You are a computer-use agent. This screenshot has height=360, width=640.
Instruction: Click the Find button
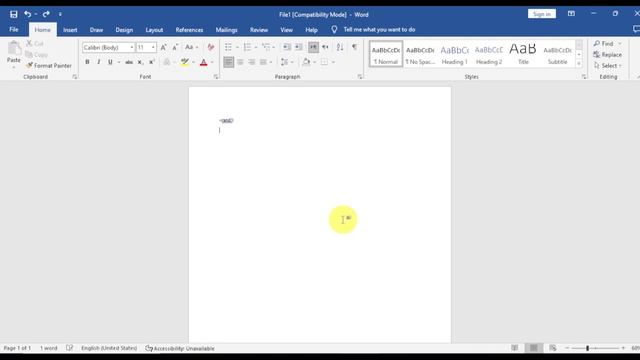coord(604,44)
